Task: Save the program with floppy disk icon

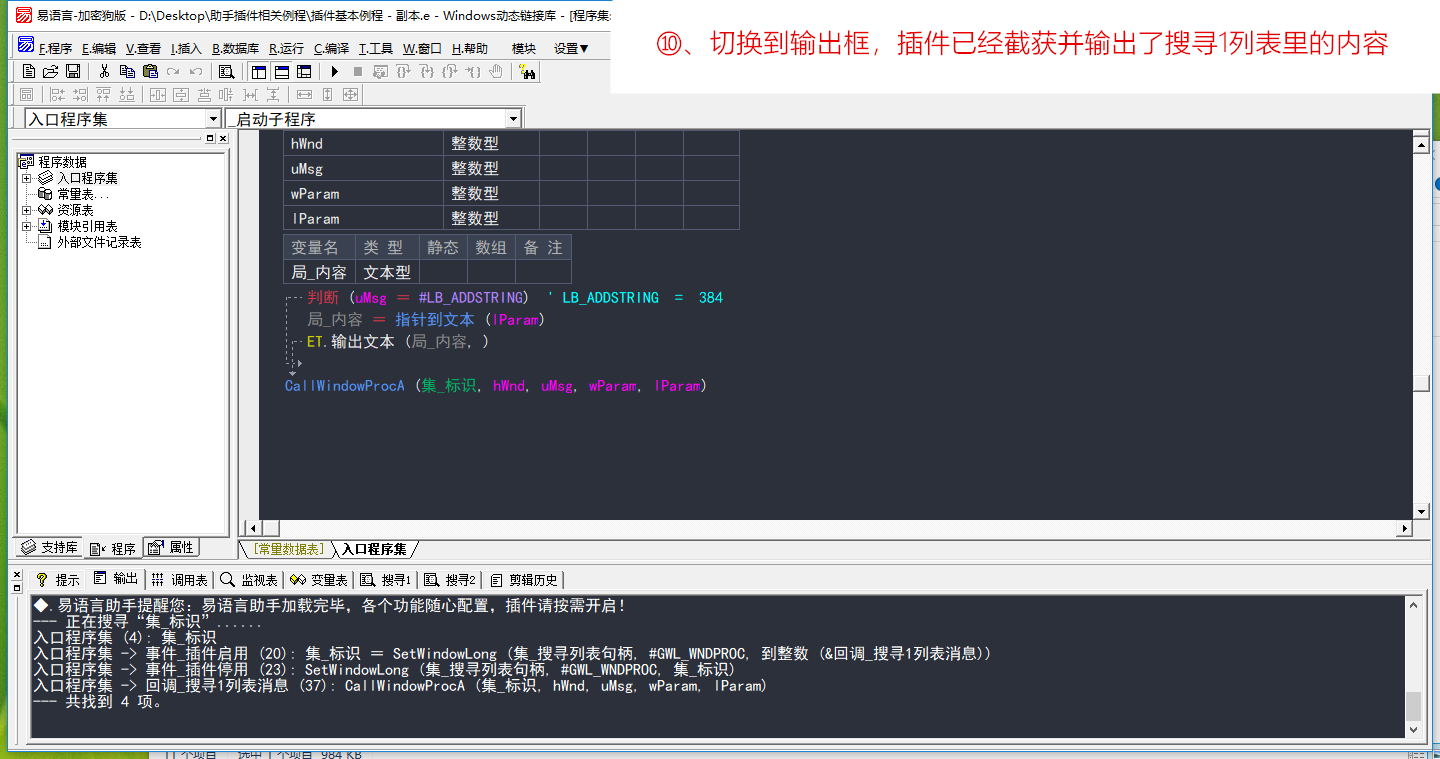Action: click(x=72, y=71)
